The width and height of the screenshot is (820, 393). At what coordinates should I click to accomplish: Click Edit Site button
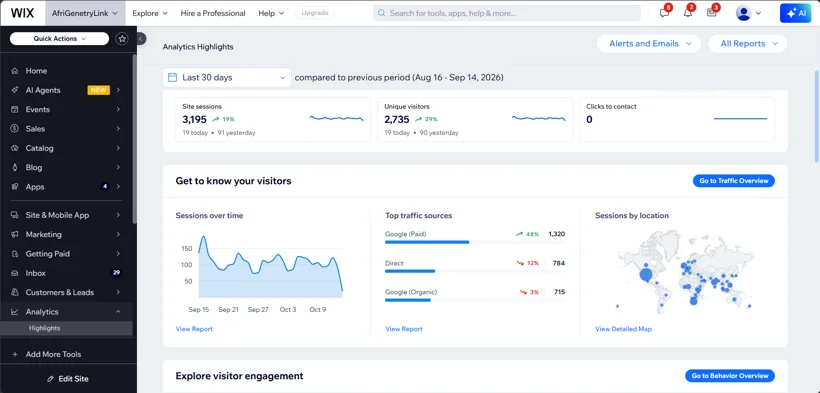(x=68, y=379)
